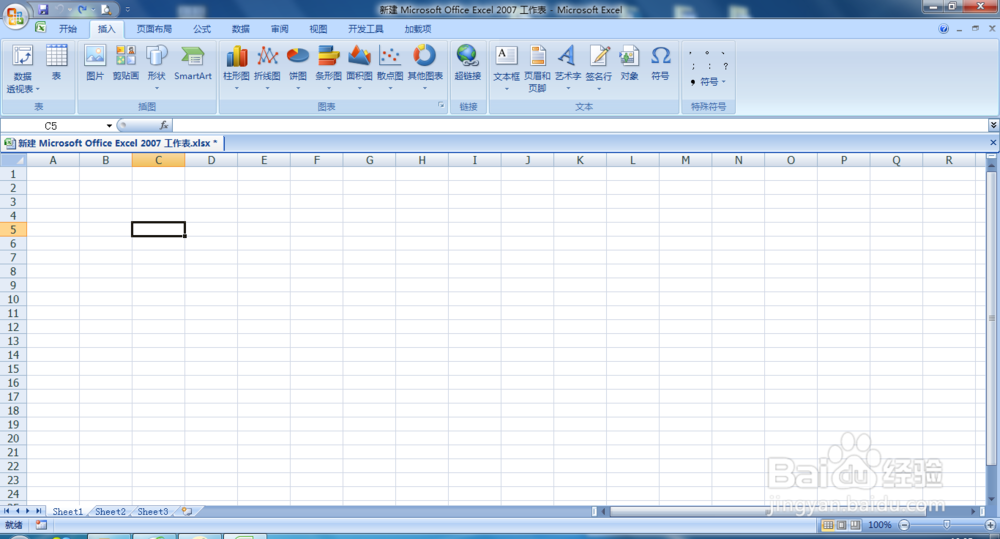Open Excel help question mark icon

pos(944,29)
